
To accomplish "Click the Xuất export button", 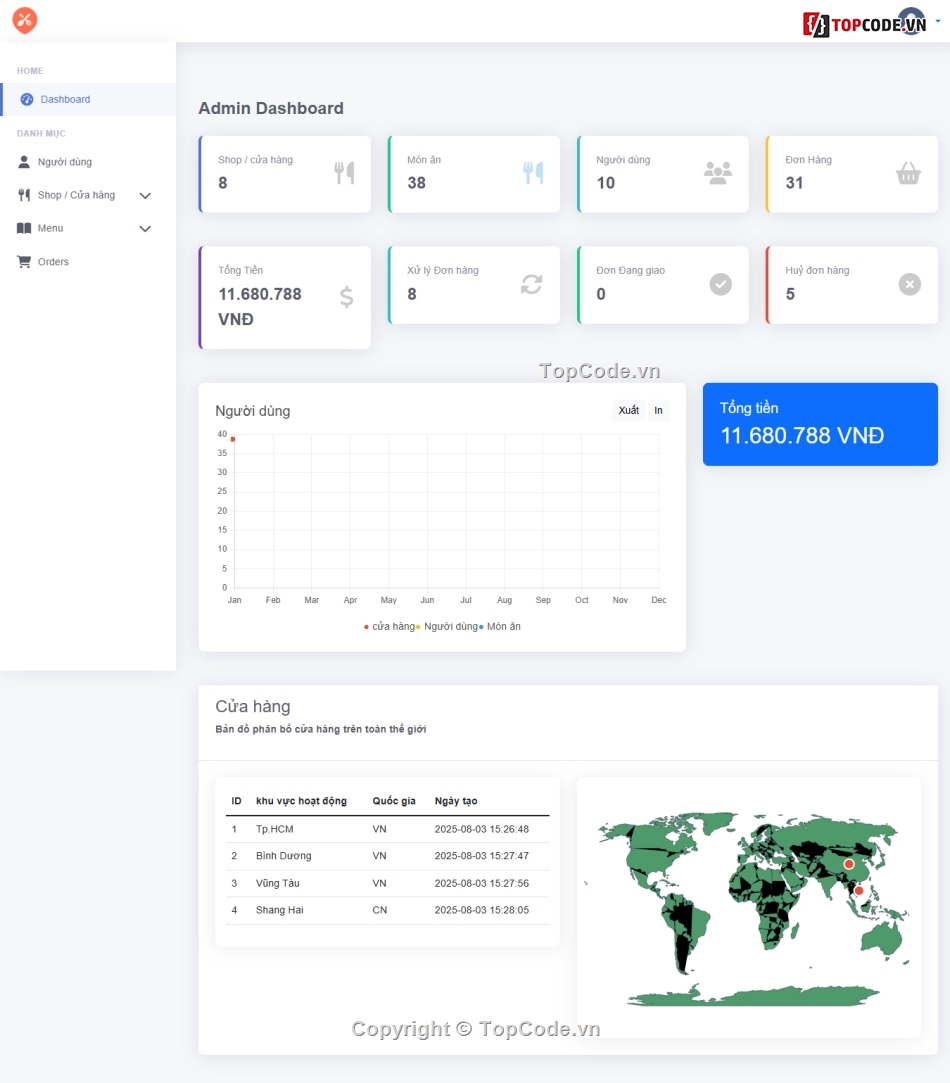I will (629, 410).
